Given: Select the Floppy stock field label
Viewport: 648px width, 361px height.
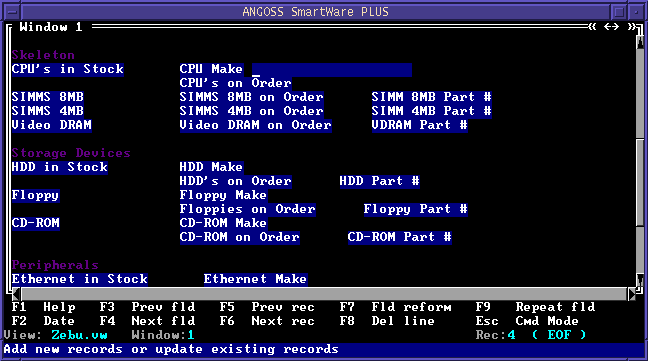Looking at the screenshot, I should tap(36, 195).
